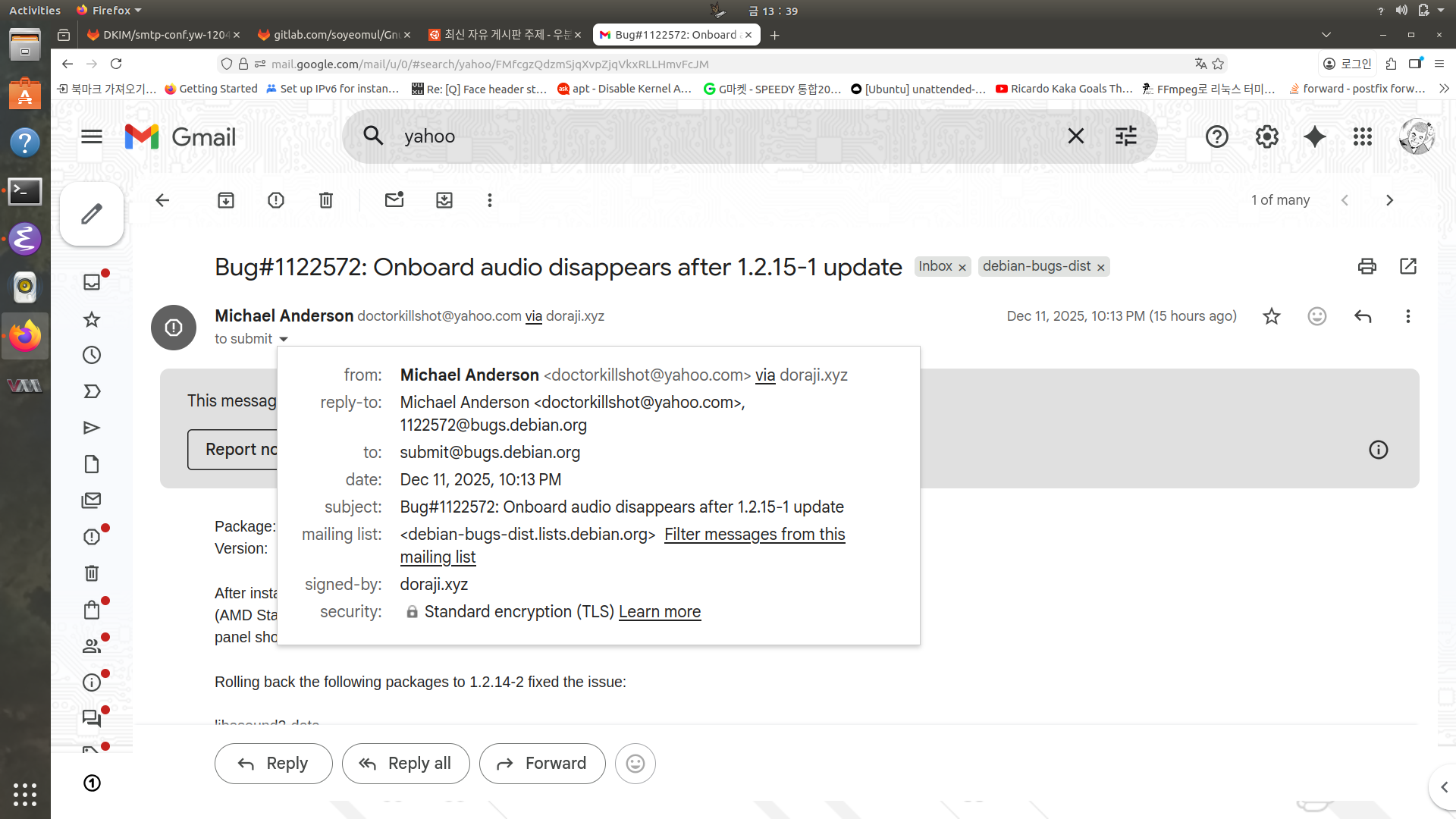Open Gemini sparkle assistant
The image size is (1456, 819).
point(1315,136)
